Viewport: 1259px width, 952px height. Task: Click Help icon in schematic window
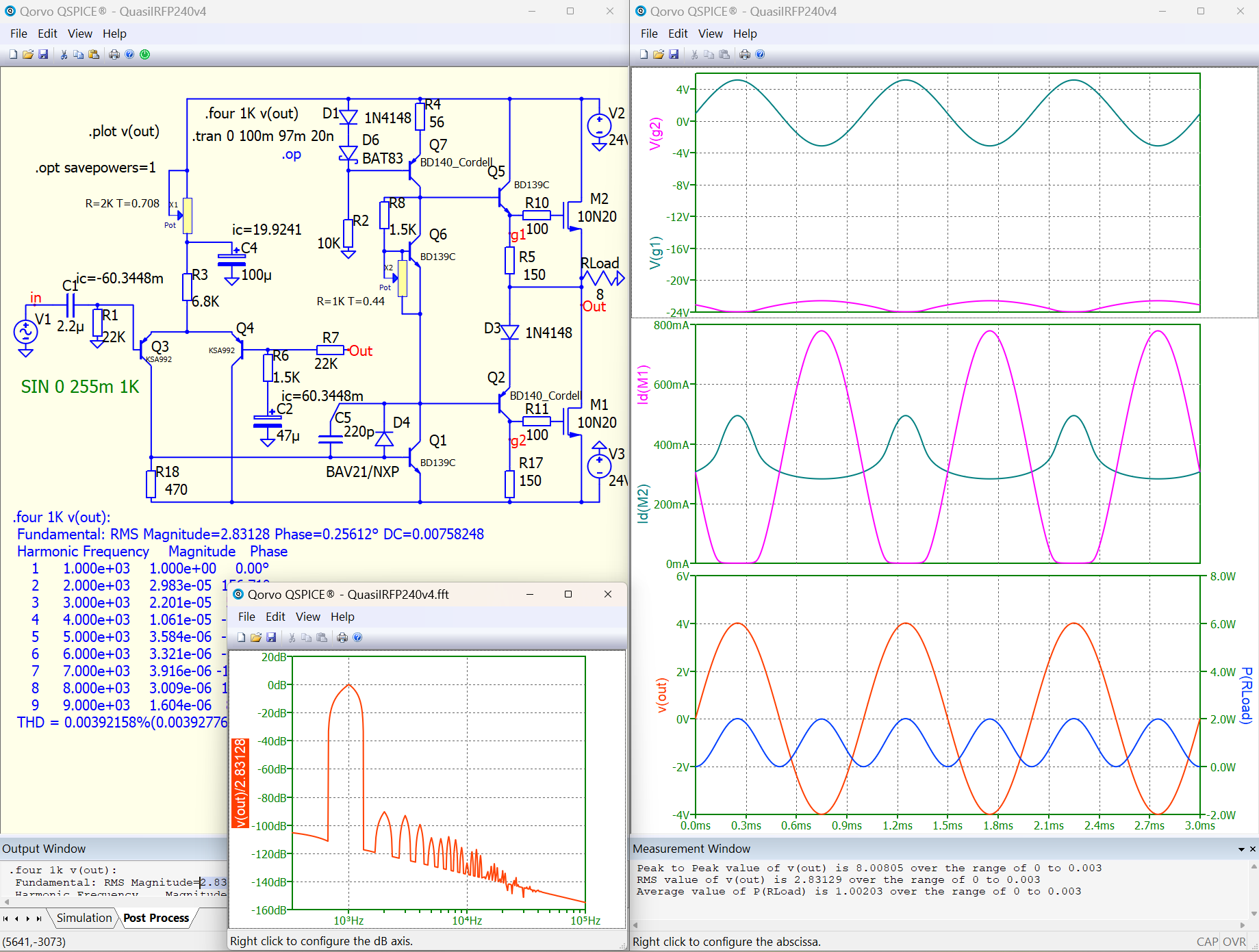click(129, 55)
